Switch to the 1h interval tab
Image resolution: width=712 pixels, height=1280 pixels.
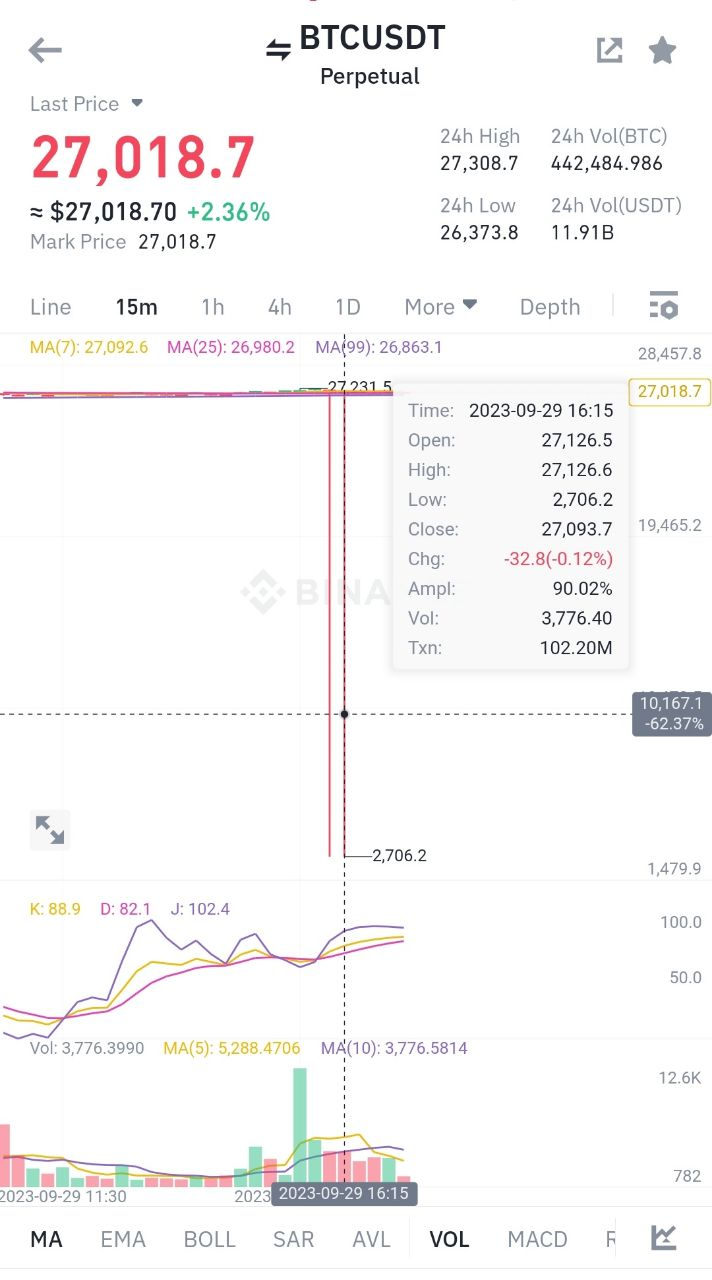212,307
